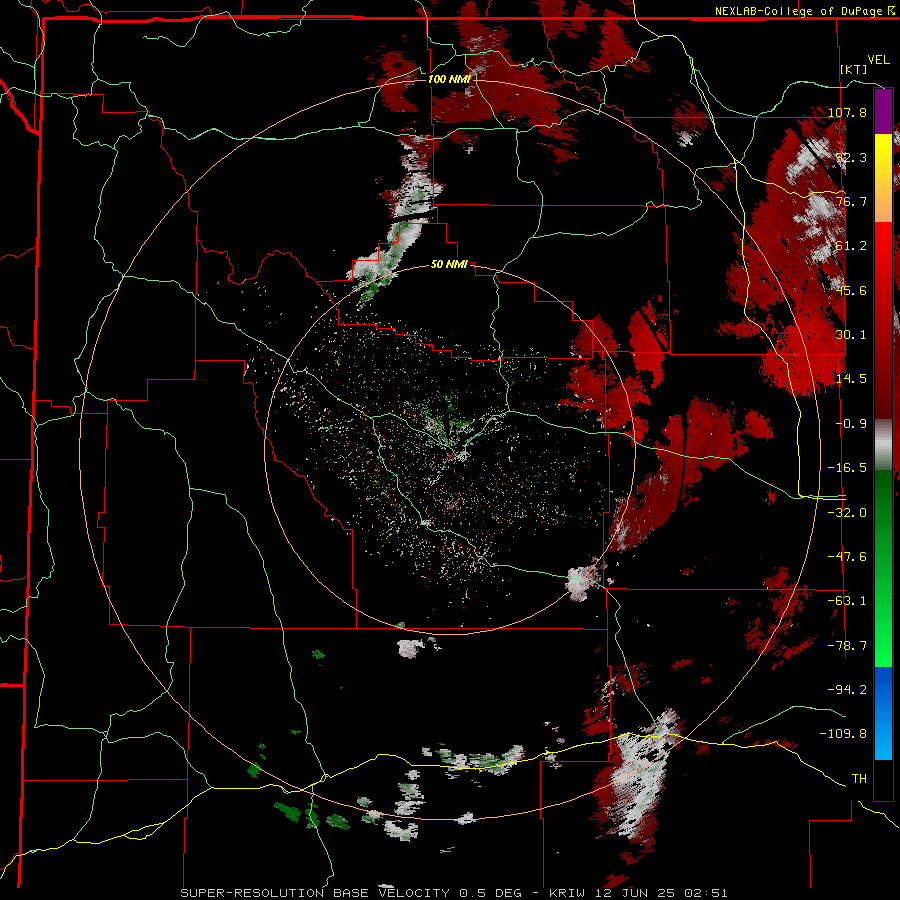Image resolution: width=900 pixels, height=900 pixels.
Task: Select the 30.1 velocity scale value
Action: click(x=851, y=335)
